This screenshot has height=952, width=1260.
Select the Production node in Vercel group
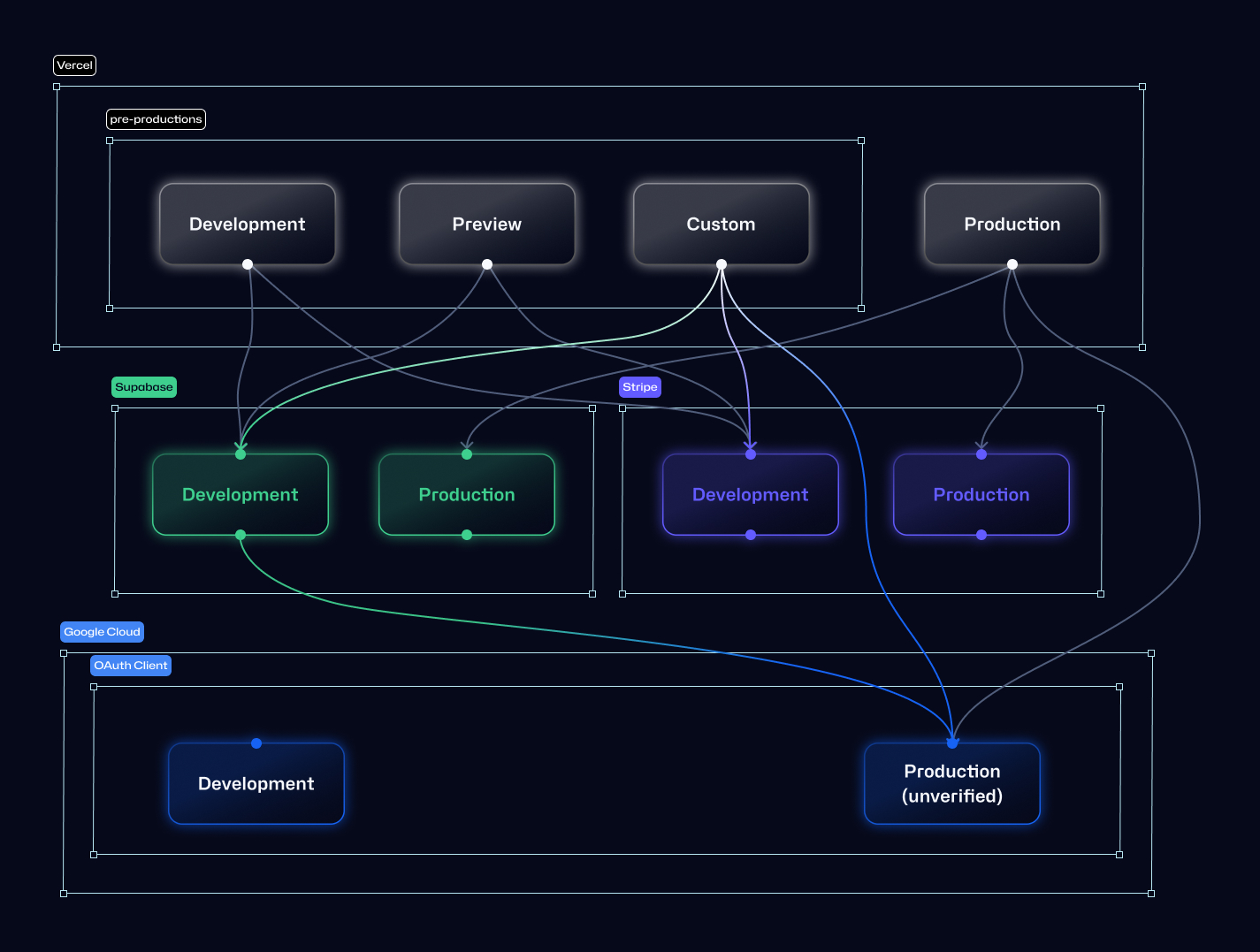coord(1012,224)
